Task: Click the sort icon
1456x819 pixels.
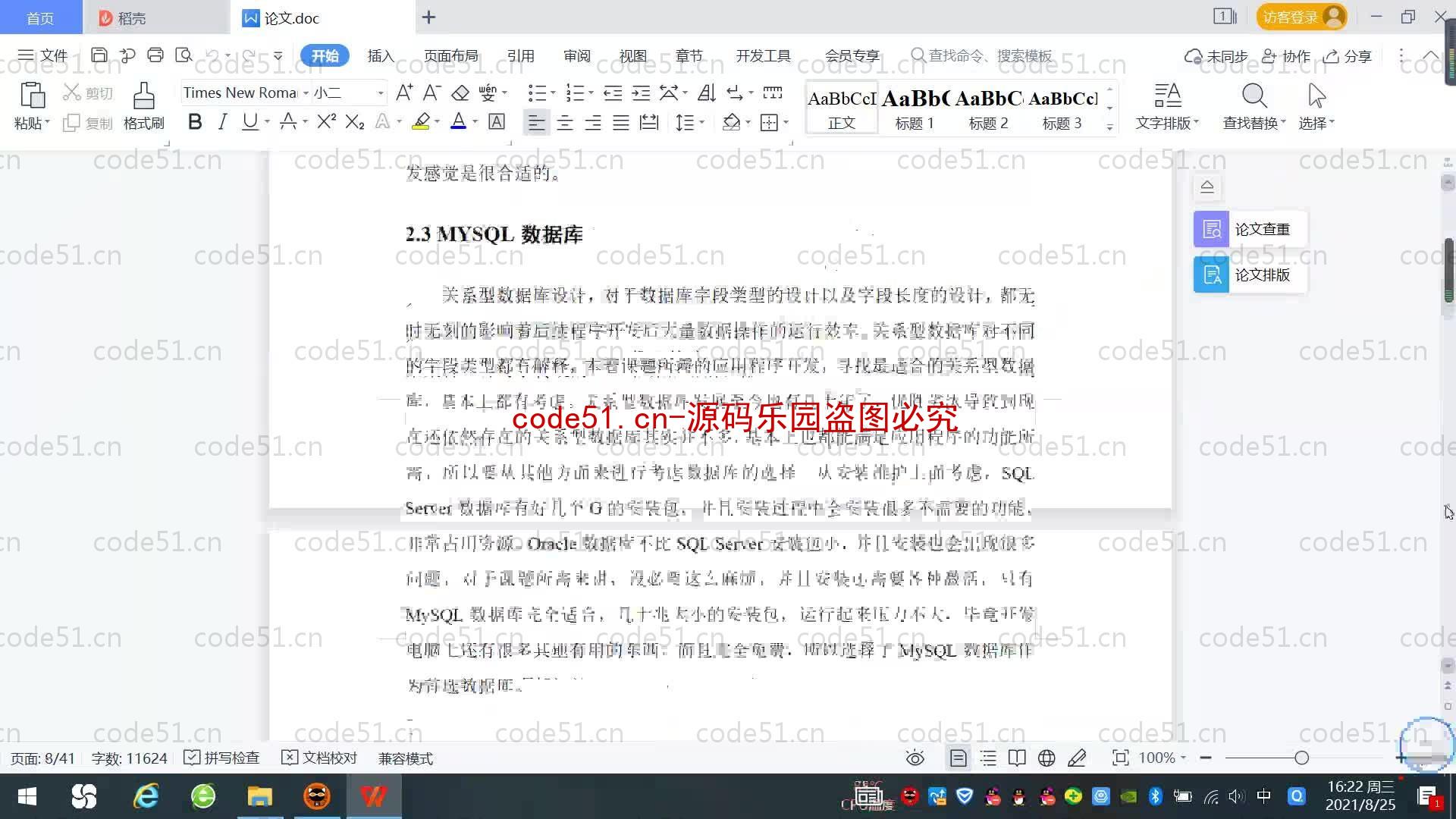Action: point(707,93)
